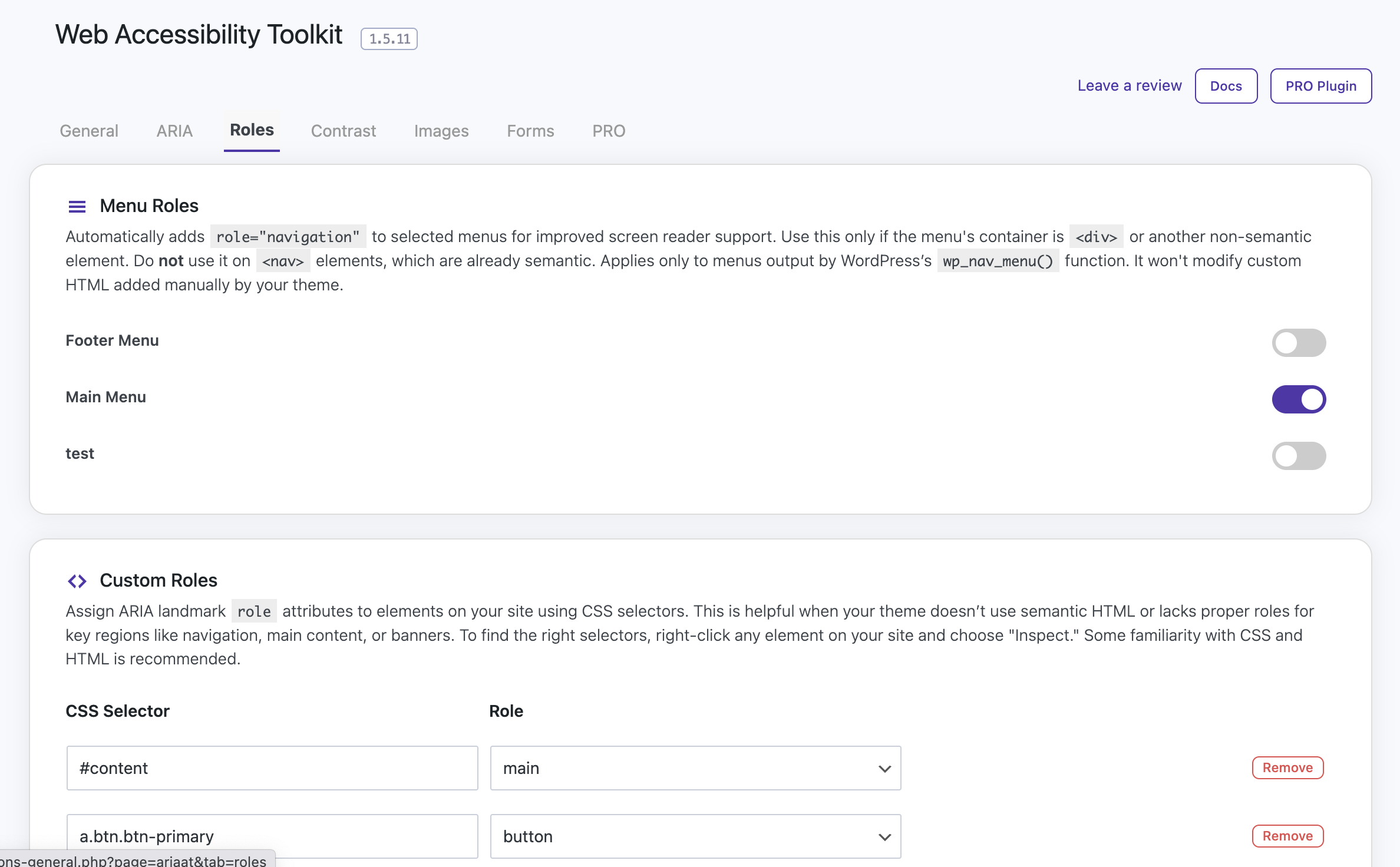
Task: Open the ARIA tab
Action: [x=174, y=131]
